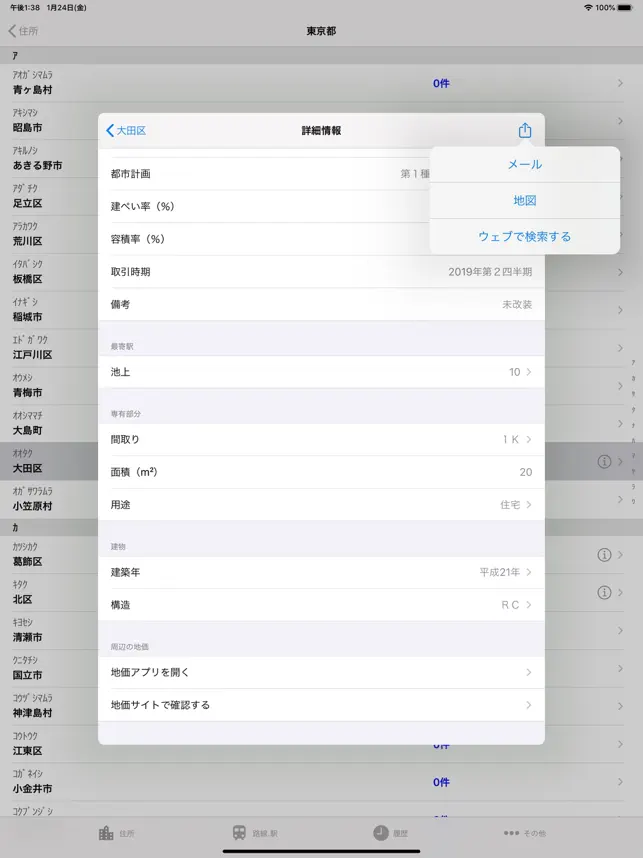The height and width of the screenshot is (858, 643).
Task: Click the 都市計画 row
Action: point(264,174)
